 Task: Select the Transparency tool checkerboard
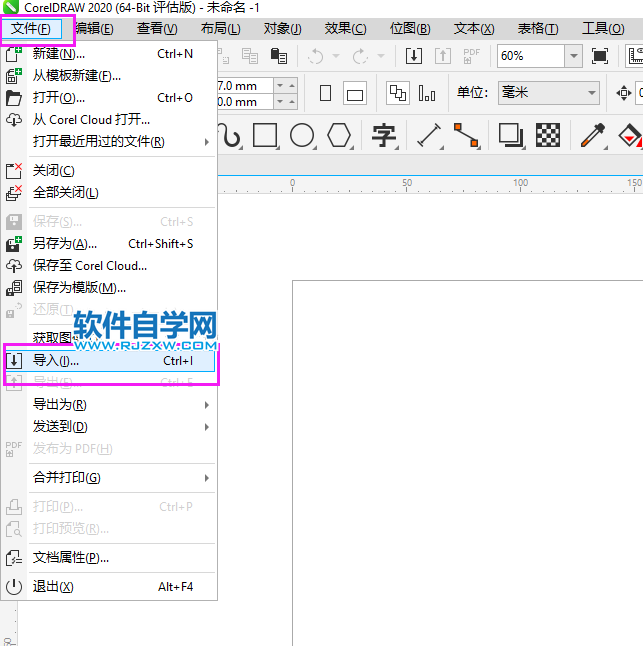tap(548, 135)
